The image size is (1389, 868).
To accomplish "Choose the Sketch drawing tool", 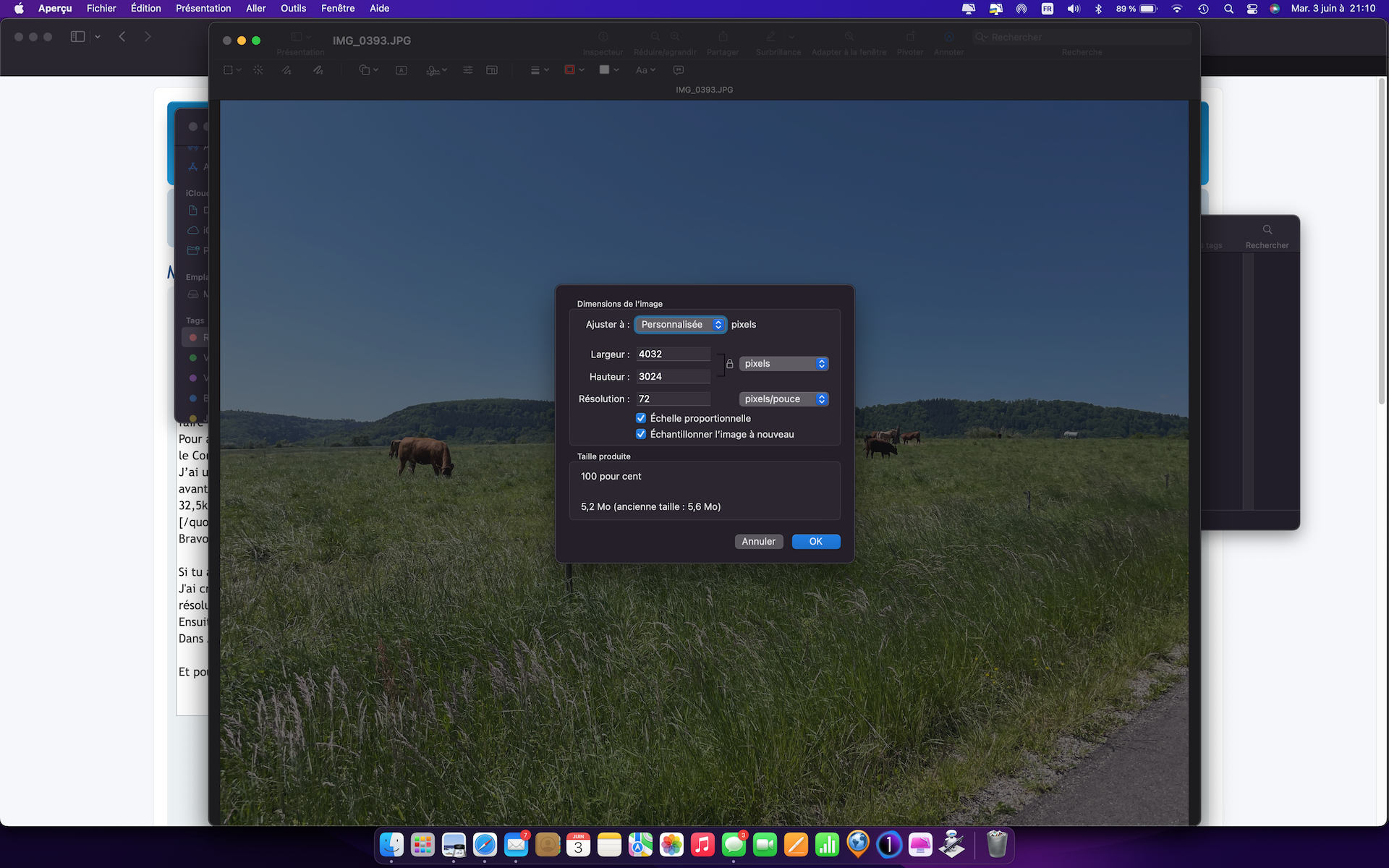I will click(x=286, y=70).
